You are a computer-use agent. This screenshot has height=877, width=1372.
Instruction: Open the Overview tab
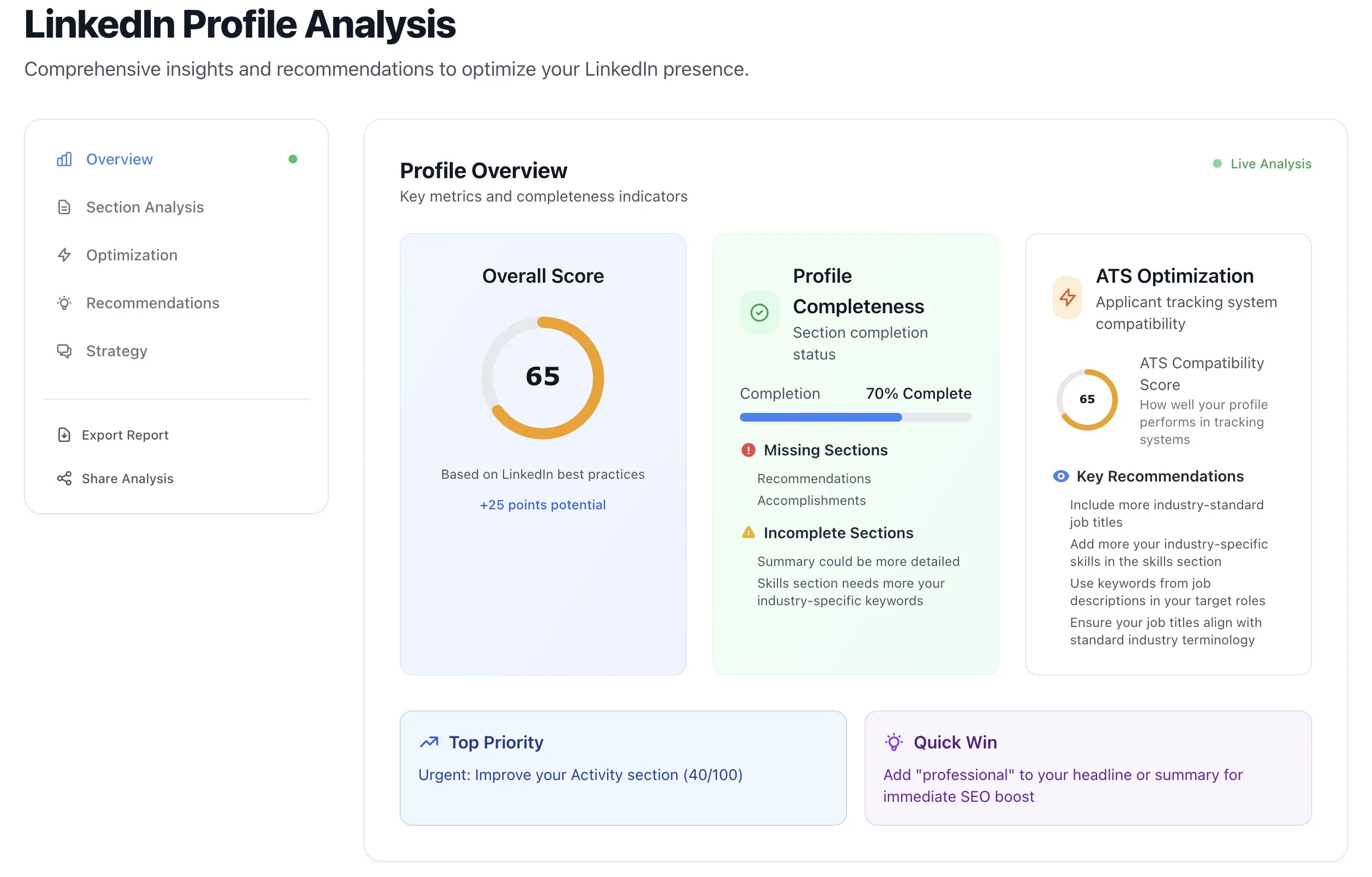click(176, 159)
